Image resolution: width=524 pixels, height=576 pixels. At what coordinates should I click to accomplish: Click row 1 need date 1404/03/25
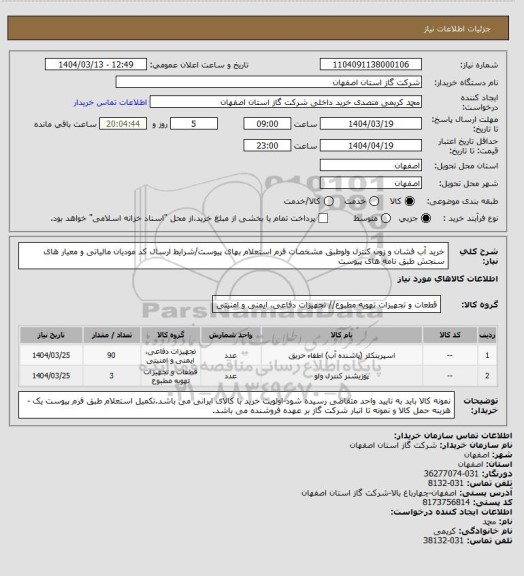click(51, 355)
